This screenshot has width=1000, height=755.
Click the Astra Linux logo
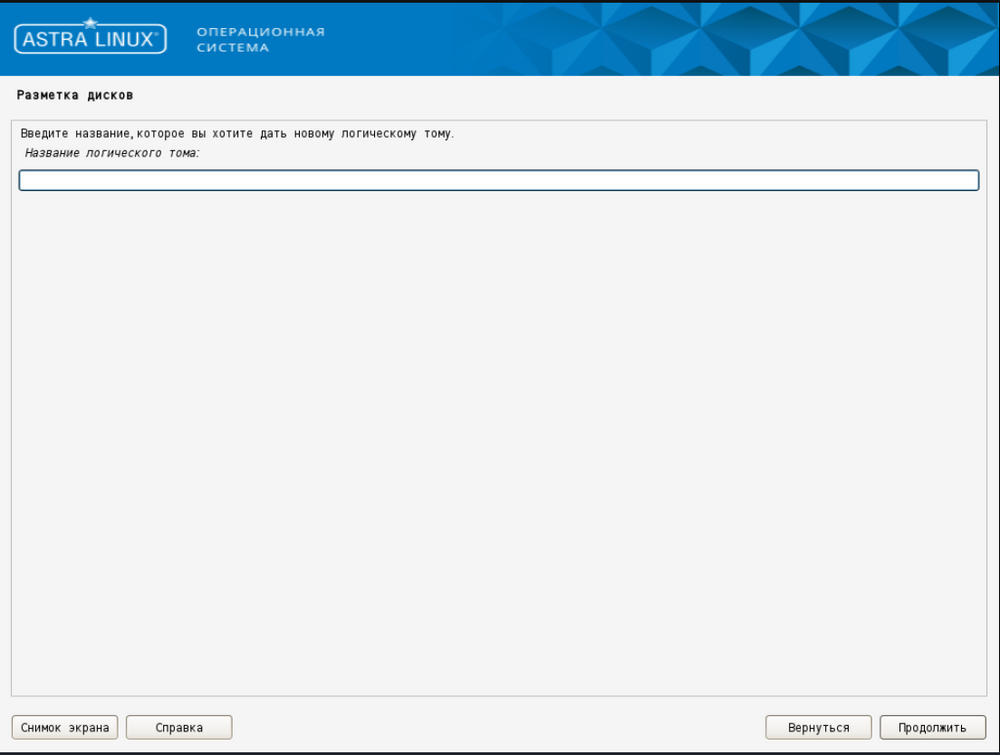tap(90, 39)
